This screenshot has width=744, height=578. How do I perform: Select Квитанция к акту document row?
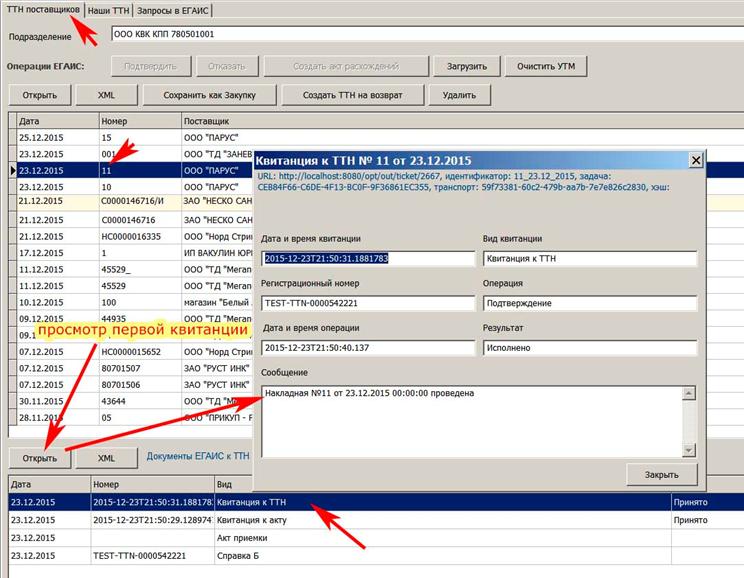[376, 520]
